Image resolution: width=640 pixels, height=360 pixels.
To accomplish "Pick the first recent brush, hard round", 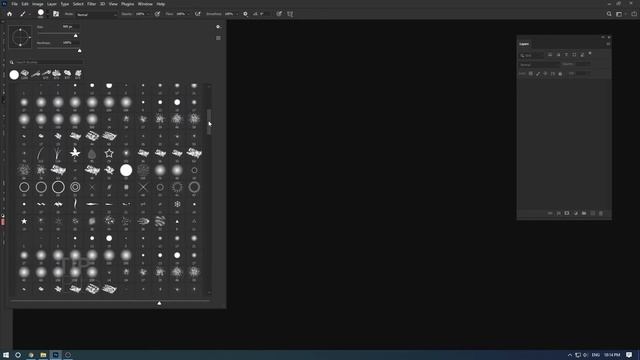I will (x=14, y=74).
